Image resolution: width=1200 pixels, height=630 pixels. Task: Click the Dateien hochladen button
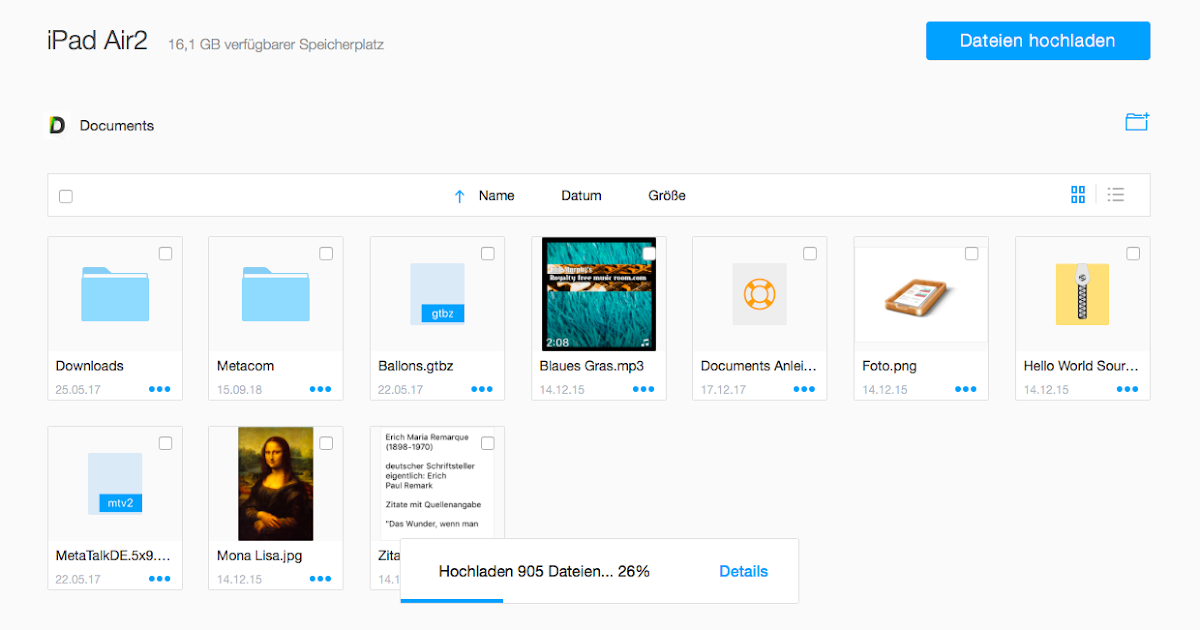pos(1037,40)
